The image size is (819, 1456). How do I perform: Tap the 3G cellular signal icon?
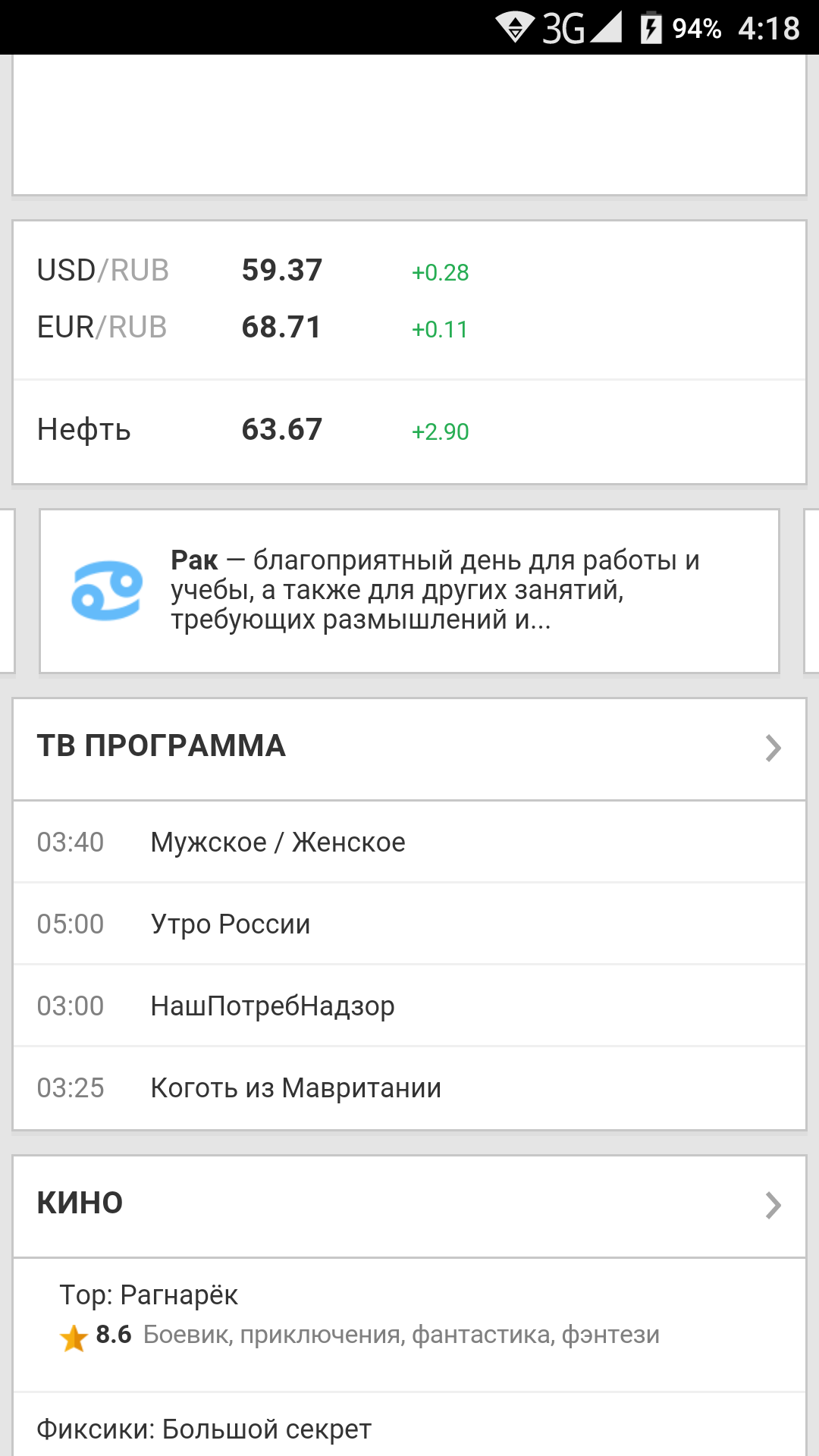(x=582, y=28)
